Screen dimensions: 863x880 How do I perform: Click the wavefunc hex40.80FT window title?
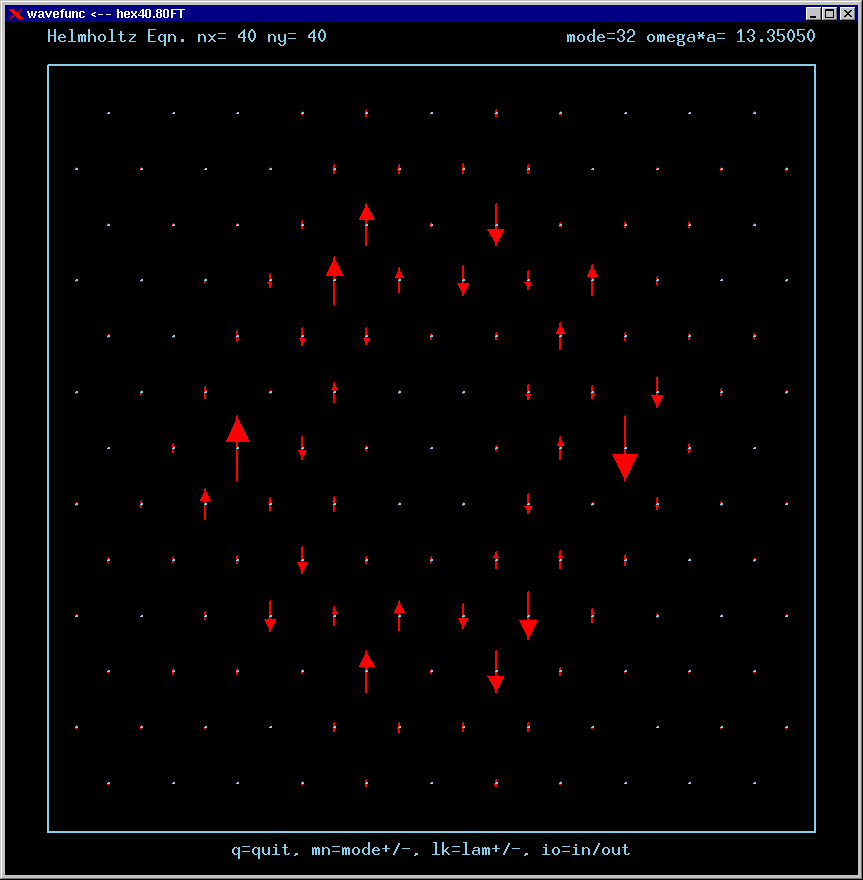click(x=105, y=13)
